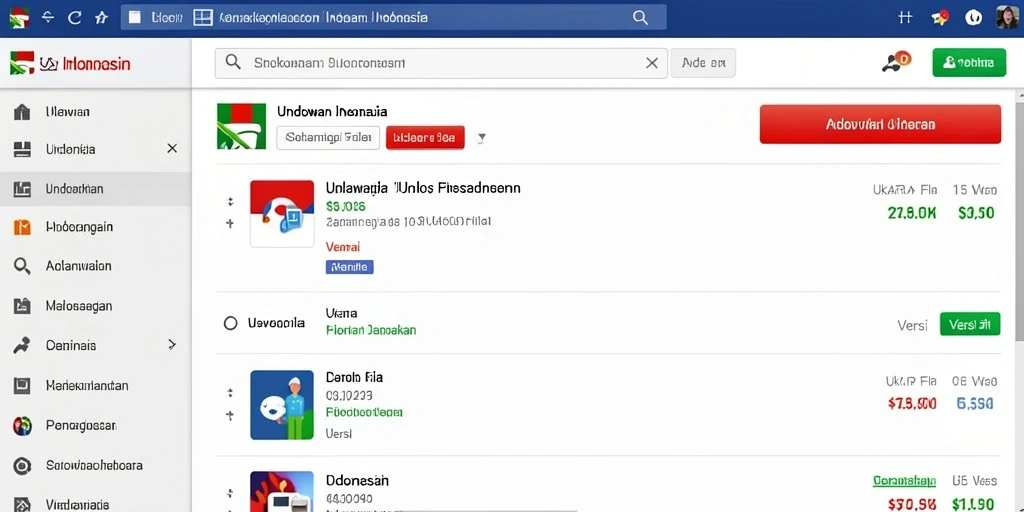The height and width of the screenshot is (512, 1024).
Task: Open the notification flag icon in toolbar
Action: [940, 18]
